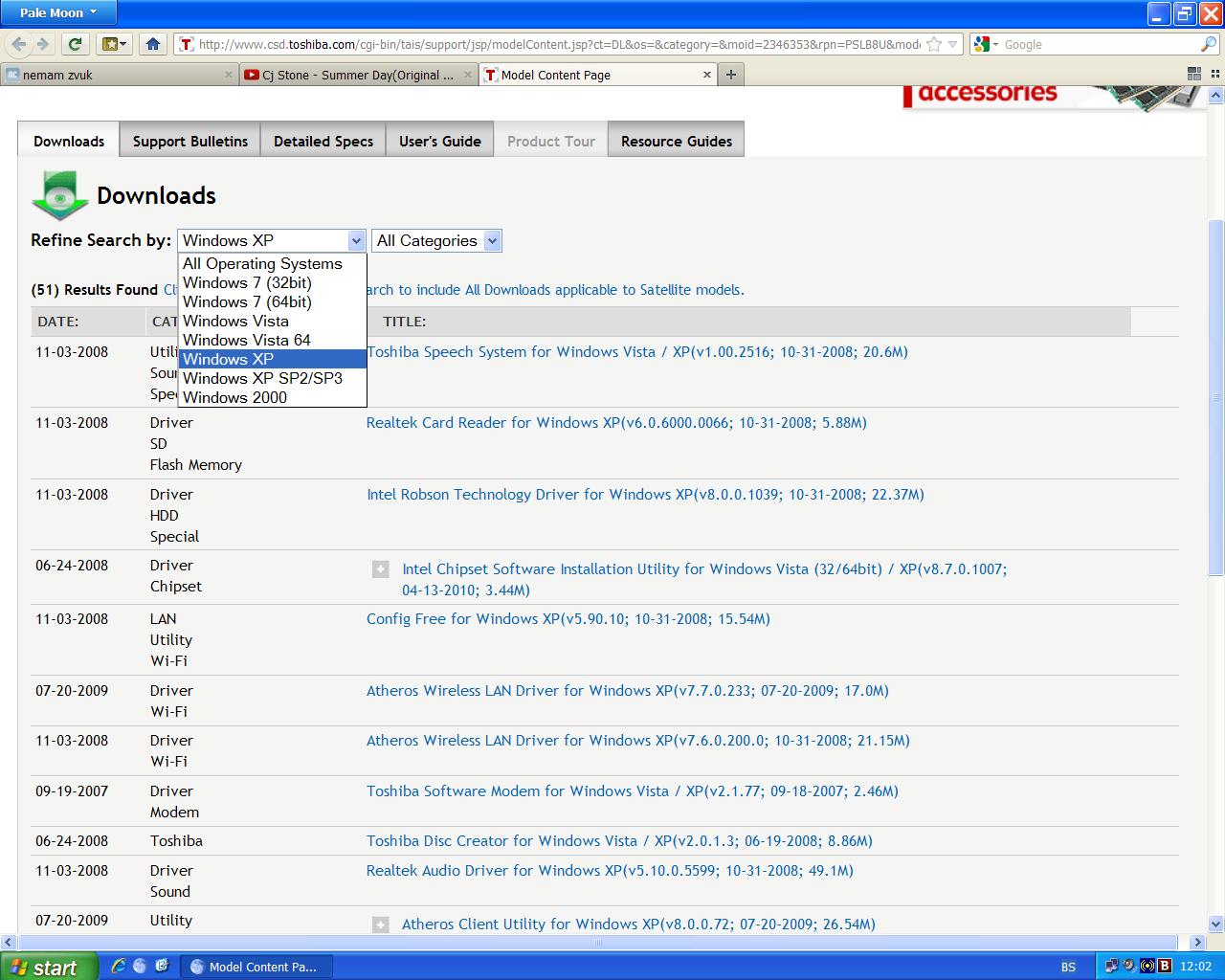Reload the current page
1225x980 pixels.
coord(75,44)
